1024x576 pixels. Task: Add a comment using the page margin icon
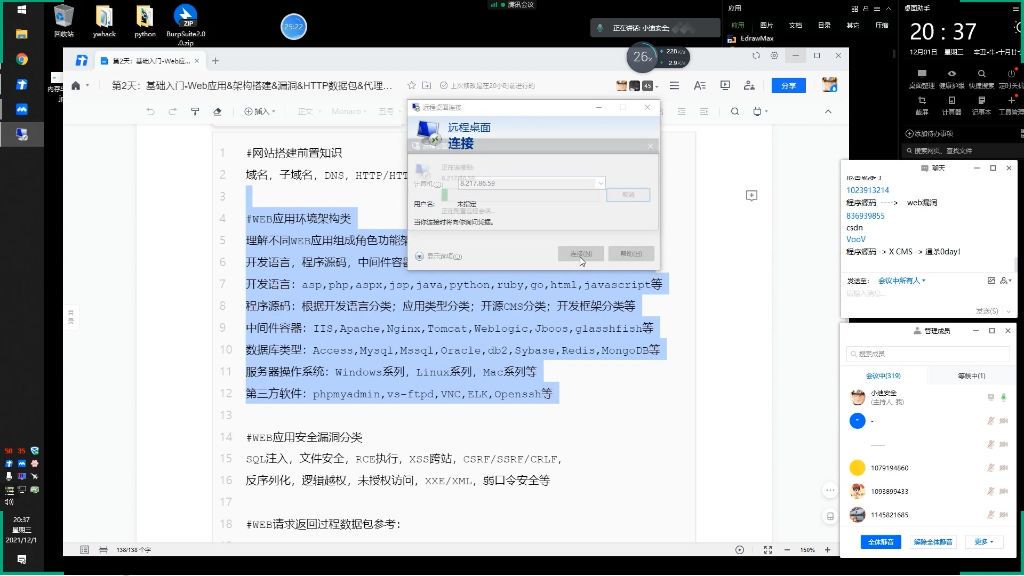(x=752, y=195)
